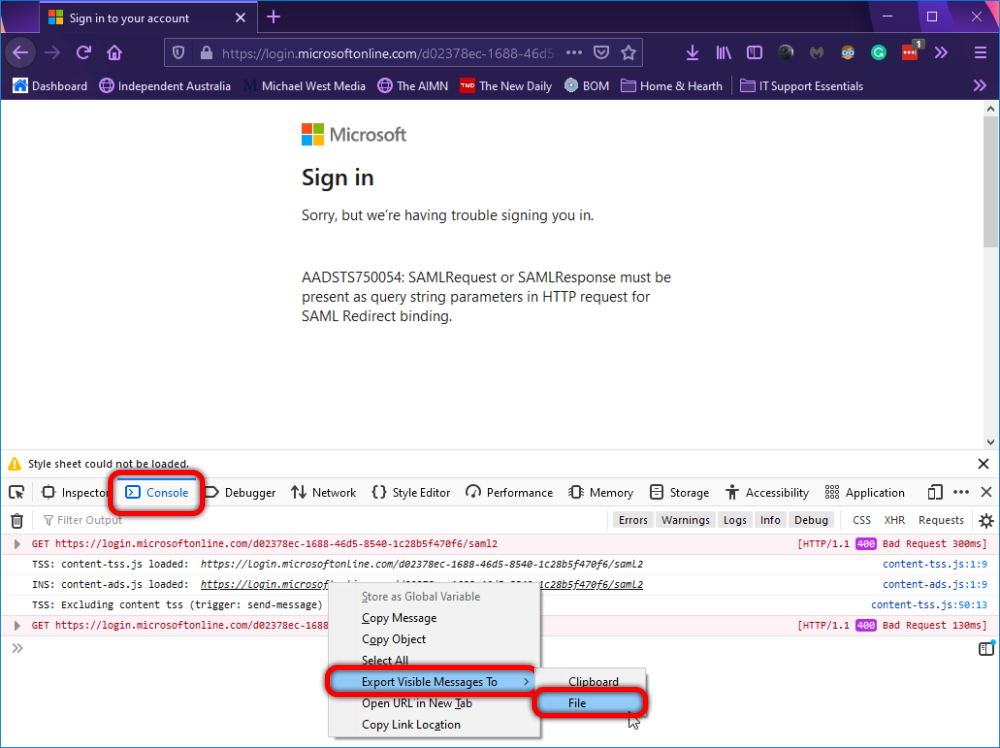Screen dimensions: 1000x748
Task: Open the Dashboard bookmark
Action: coord(50,85)
